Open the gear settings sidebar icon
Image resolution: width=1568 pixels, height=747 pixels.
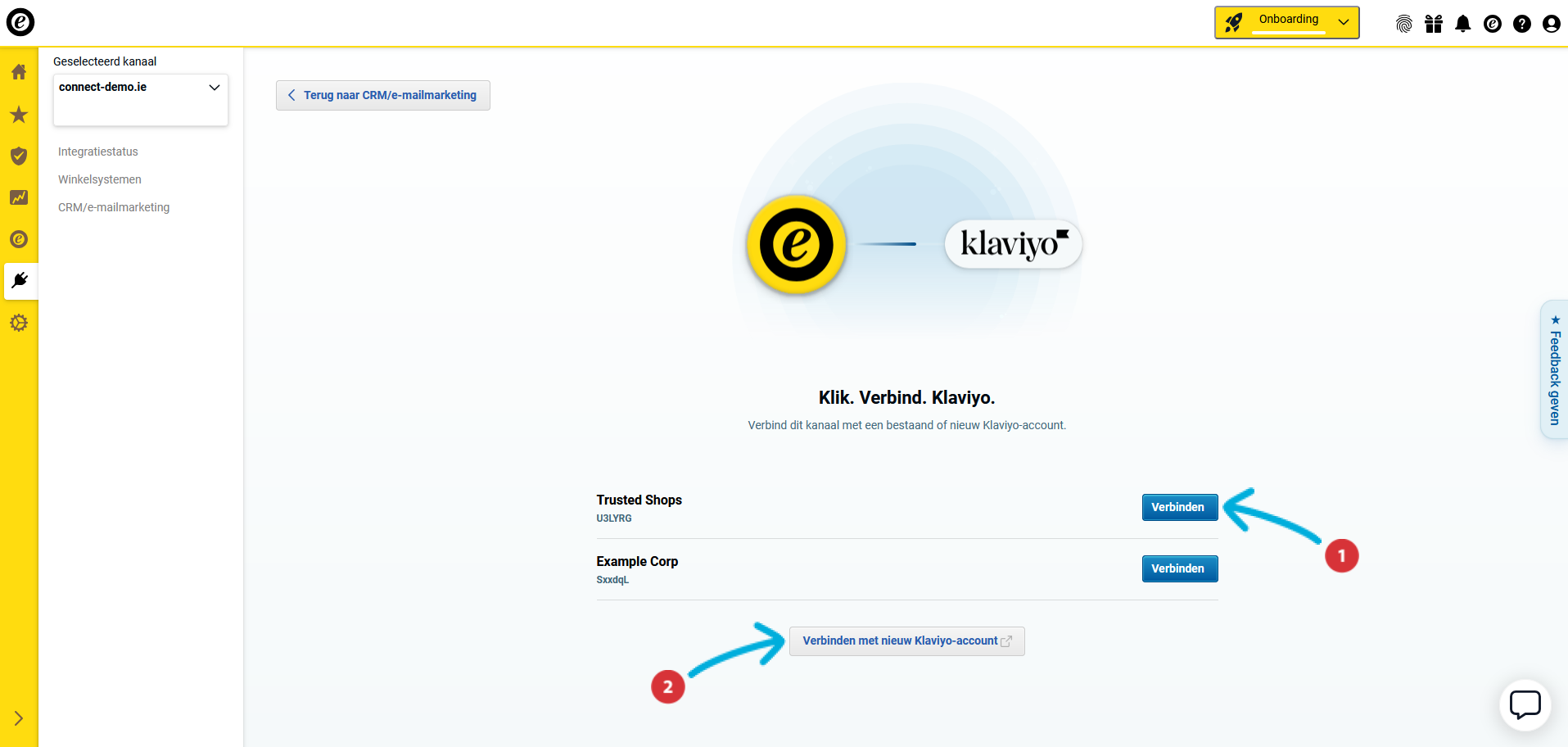pyautogui.click(x=19, y=323)
